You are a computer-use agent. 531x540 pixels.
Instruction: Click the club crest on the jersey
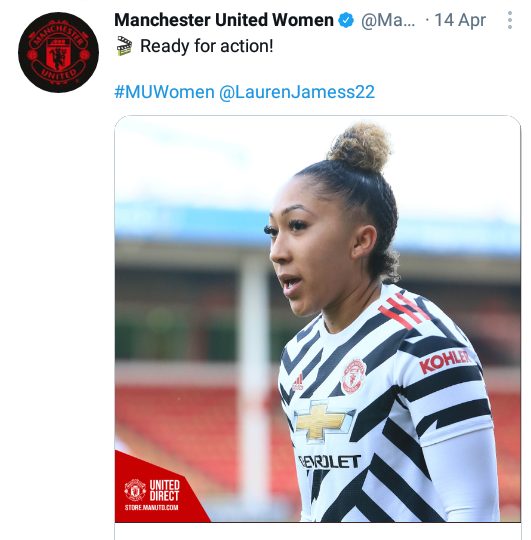click(353, 376)
